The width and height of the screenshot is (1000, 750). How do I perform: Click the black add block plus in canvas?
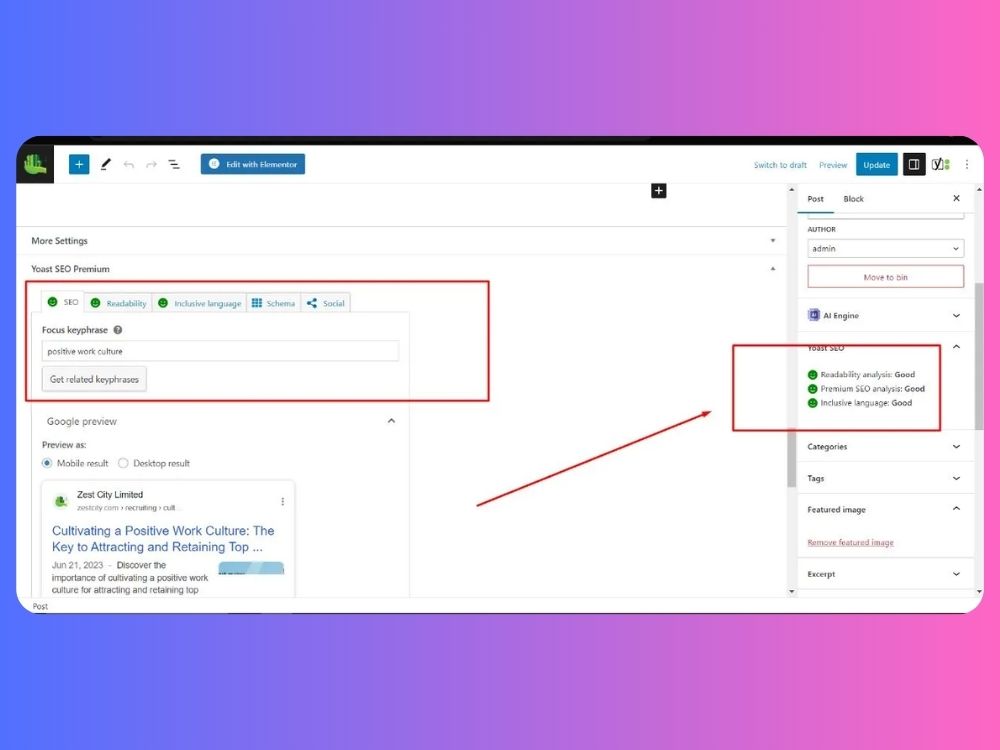coord(659,191)
